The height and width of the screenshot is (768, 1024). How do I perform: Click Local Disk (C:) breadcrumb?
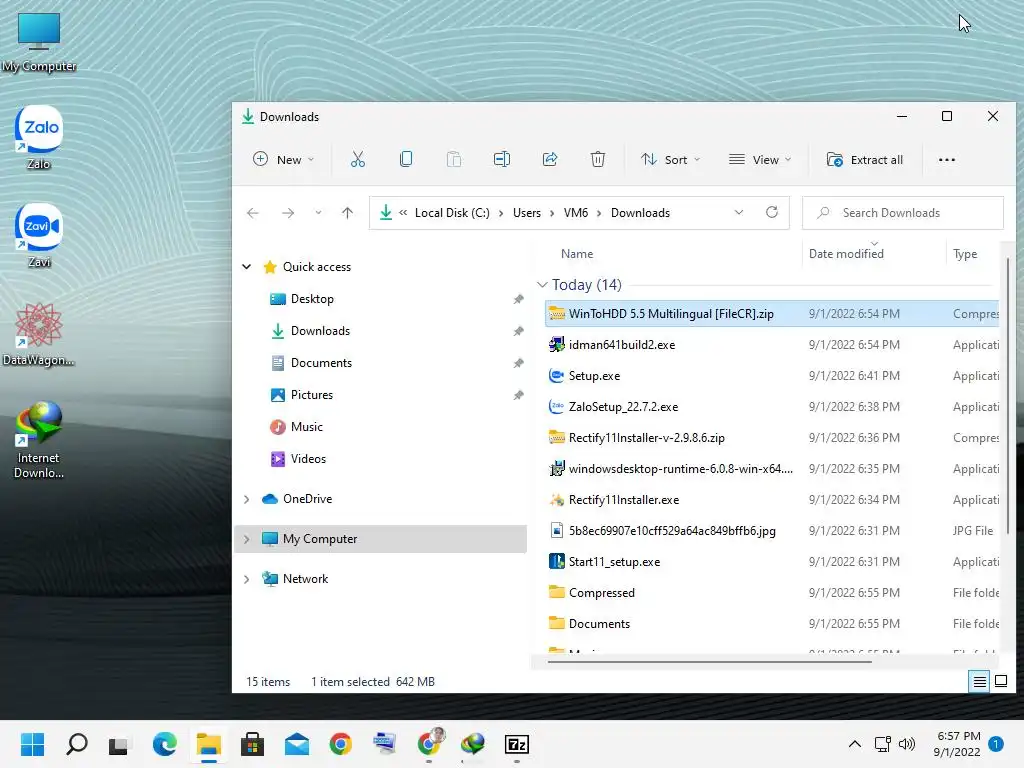pyautogui.click(x=452, y=213)
